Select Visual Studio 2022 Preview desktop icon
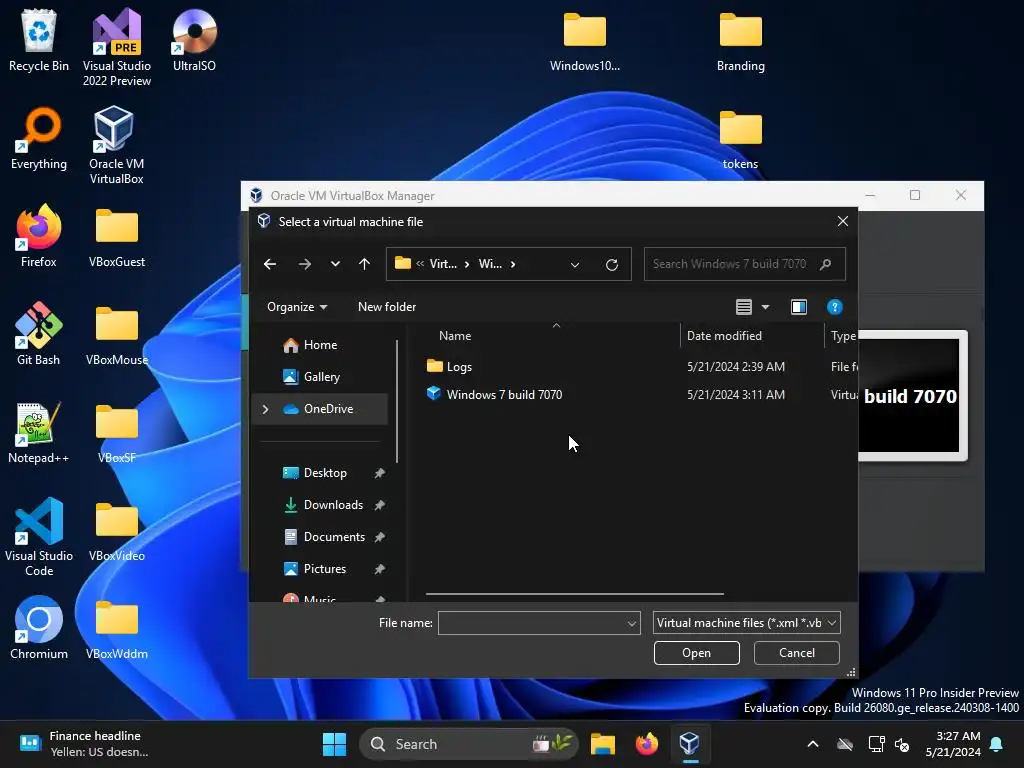1024x768 pixels. click(x=117, y=47)
